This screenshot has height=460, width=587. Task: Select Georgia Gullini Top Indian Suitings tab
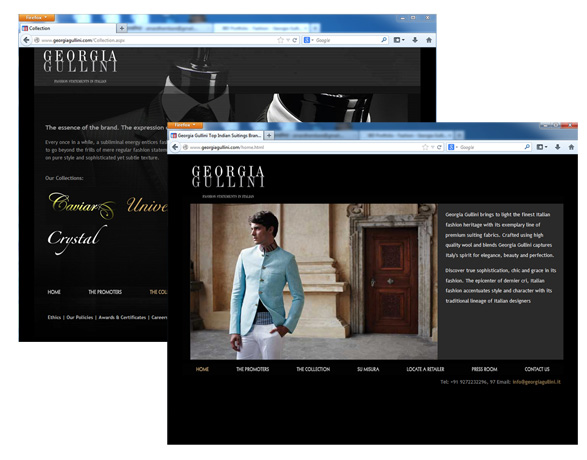[x=216, y=135]
